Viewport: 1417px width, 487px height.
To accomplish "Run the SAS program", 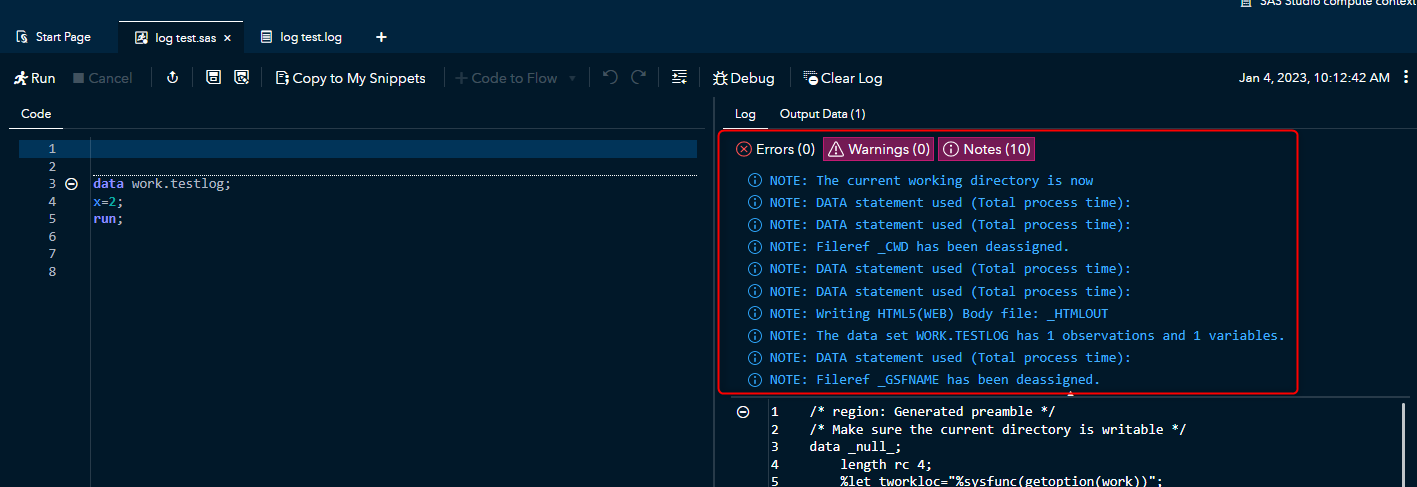I will tap(34, 78).
